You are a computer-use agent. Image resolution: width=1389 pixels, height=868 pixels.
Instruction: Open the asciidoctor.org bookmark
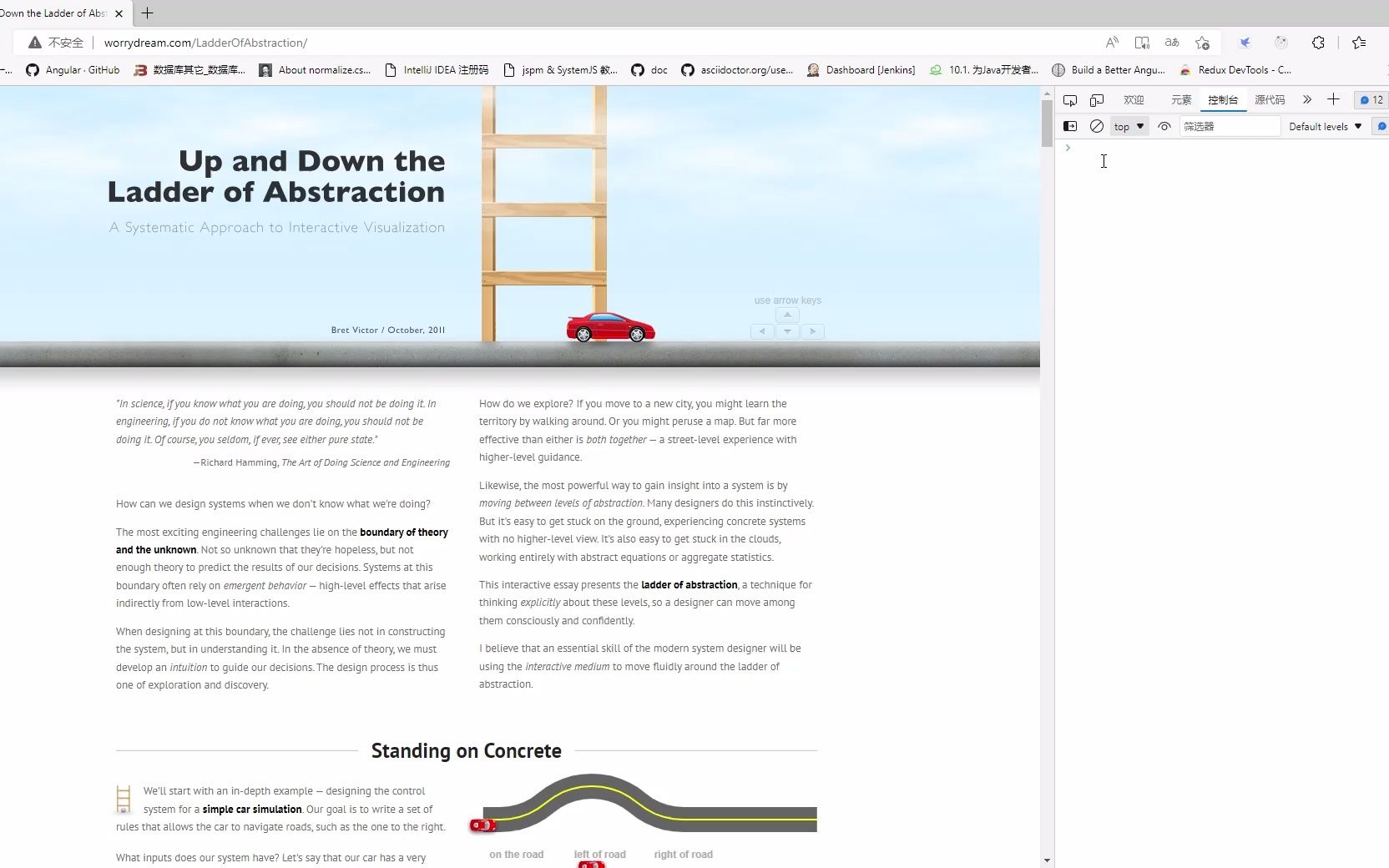(x=737, y=70)
